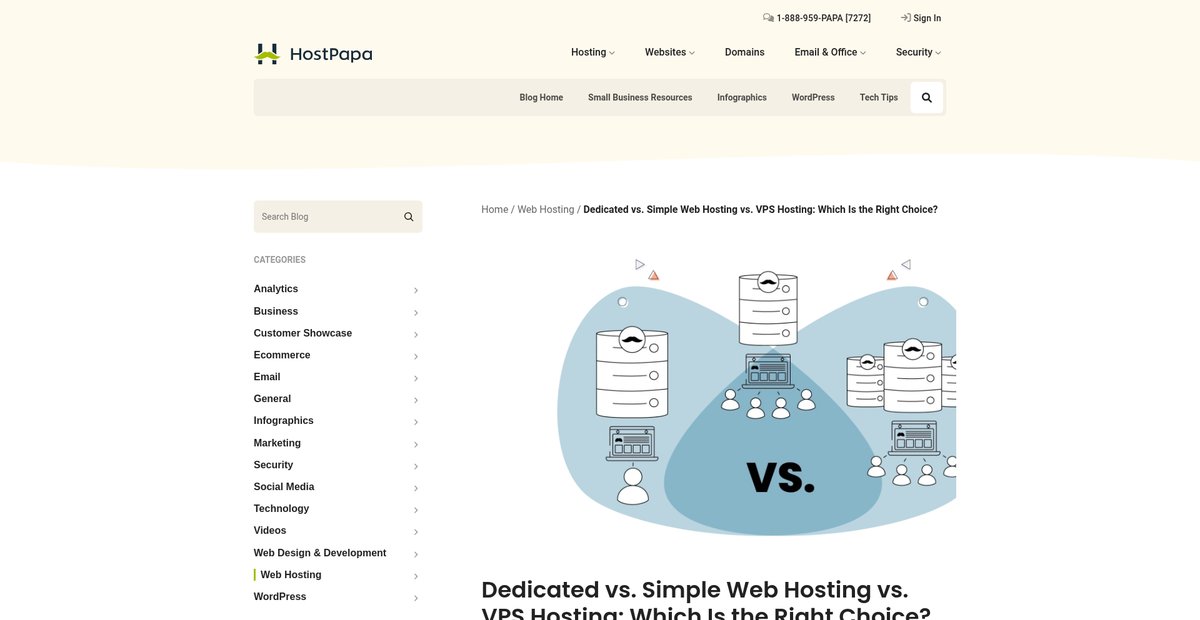This screenshot has width=1200, height=620.
Task: Open the Business category
Action: tap(276, 311)
